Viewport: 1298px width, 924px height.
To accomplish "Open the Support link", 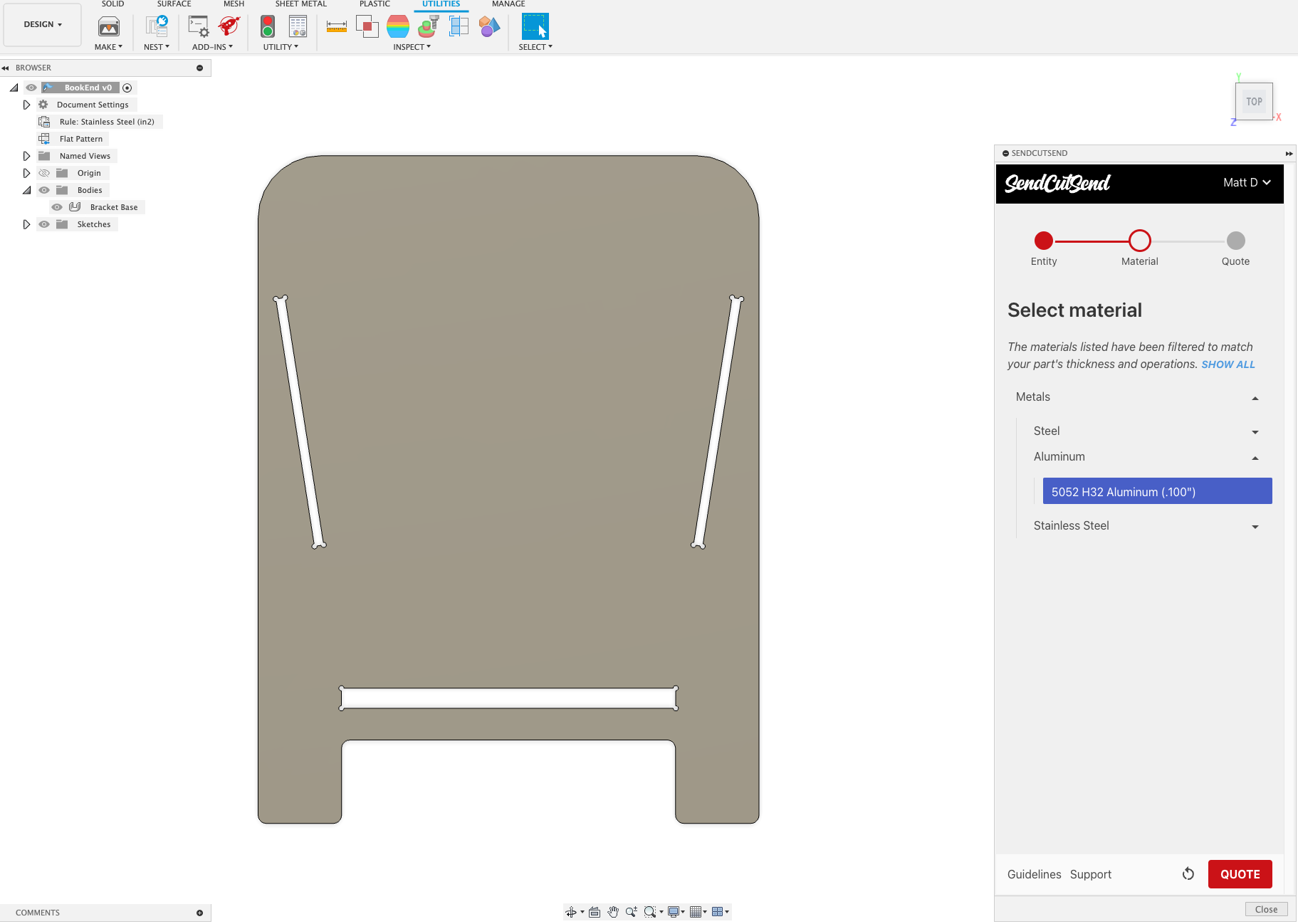I will coord(1090,874).
